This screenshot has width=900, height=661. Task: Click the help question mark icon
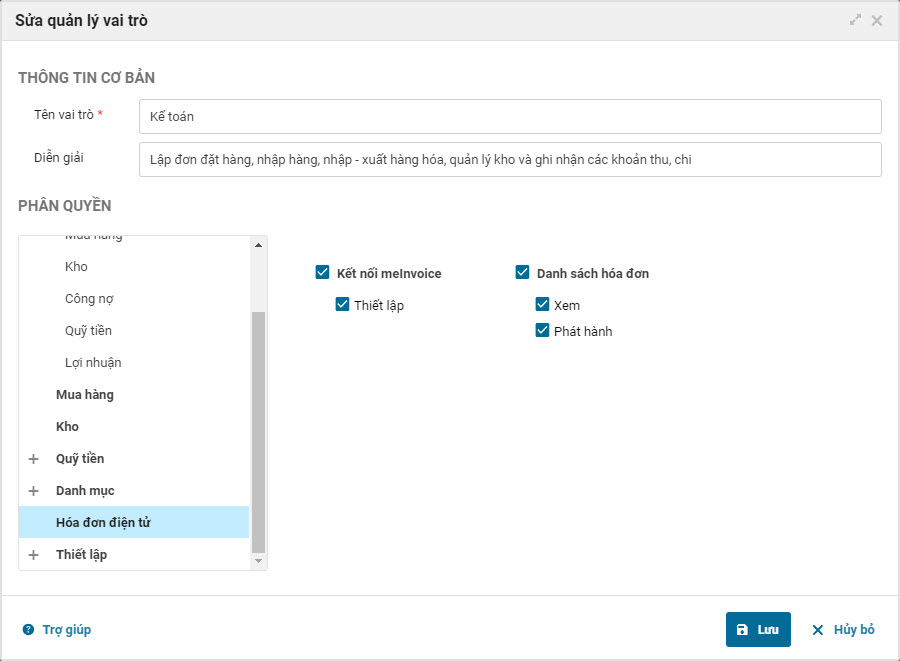(x=28, y=630)
